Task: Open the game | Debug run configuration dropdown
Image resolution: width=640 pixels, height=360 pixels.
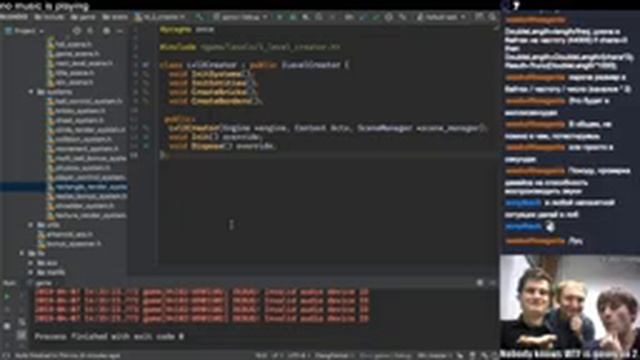Action: pyautogui.click(x=240, y=17)
